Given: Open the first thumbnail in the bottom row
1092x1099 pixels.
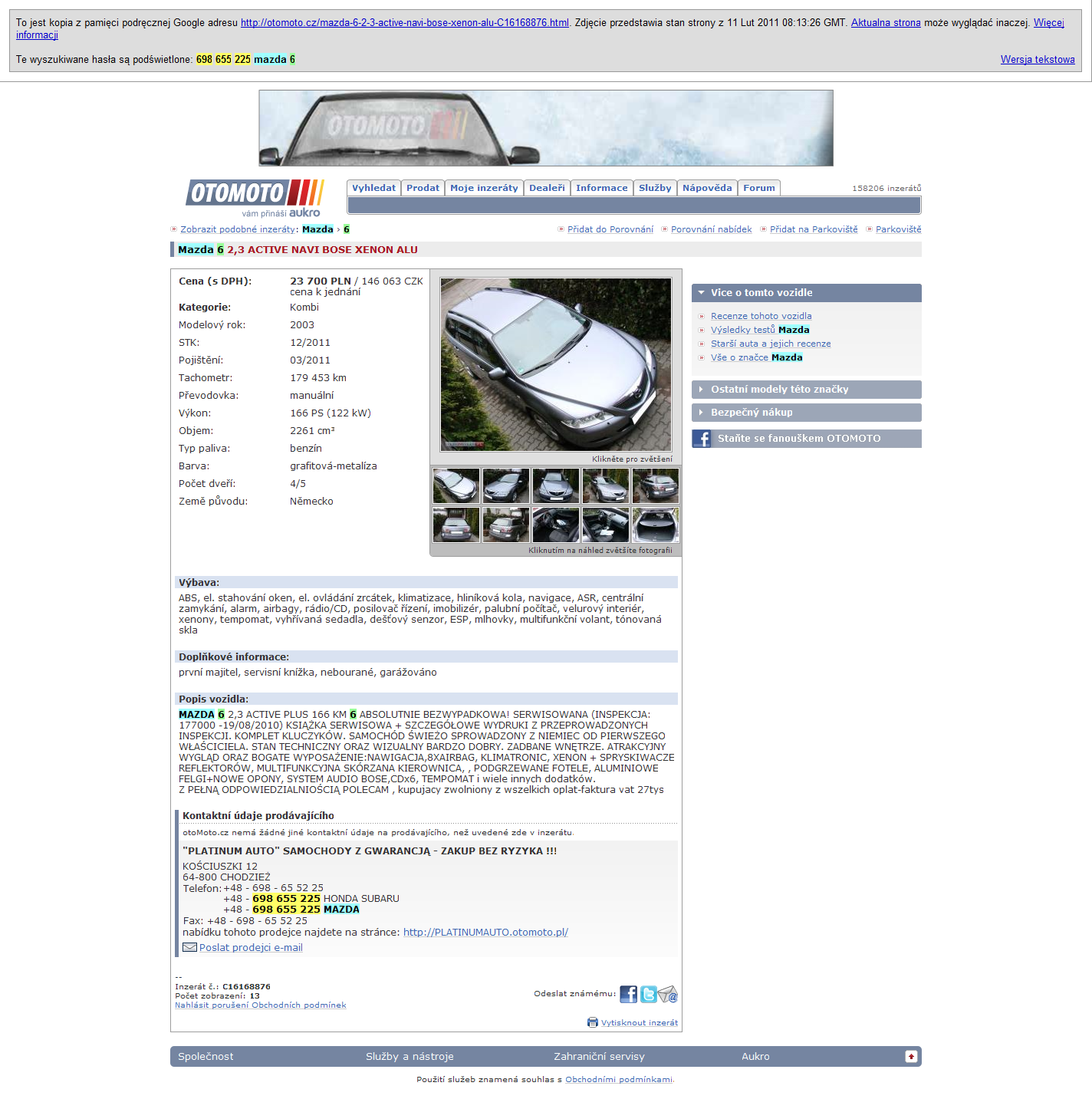Looking at the screenshot, I should tap(456, 525).
